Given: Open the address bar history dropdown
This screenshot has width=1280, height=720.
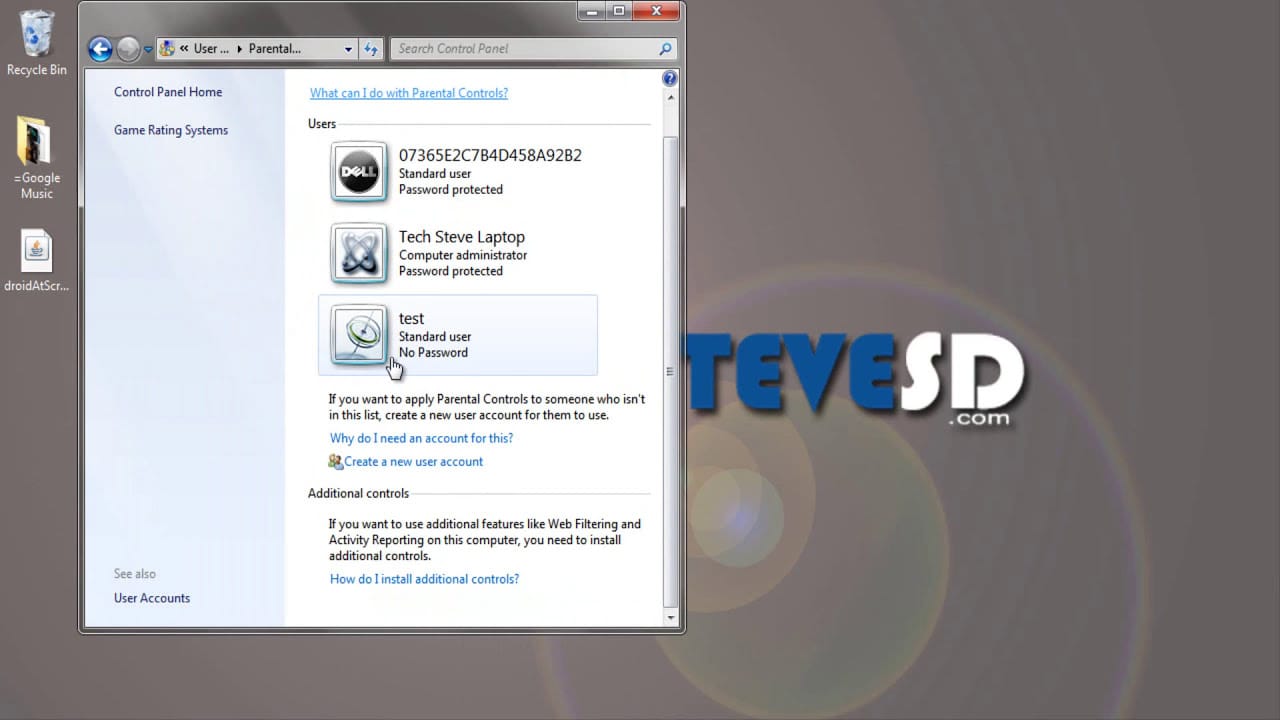Looking at the screenshot, I should point(348,49).
